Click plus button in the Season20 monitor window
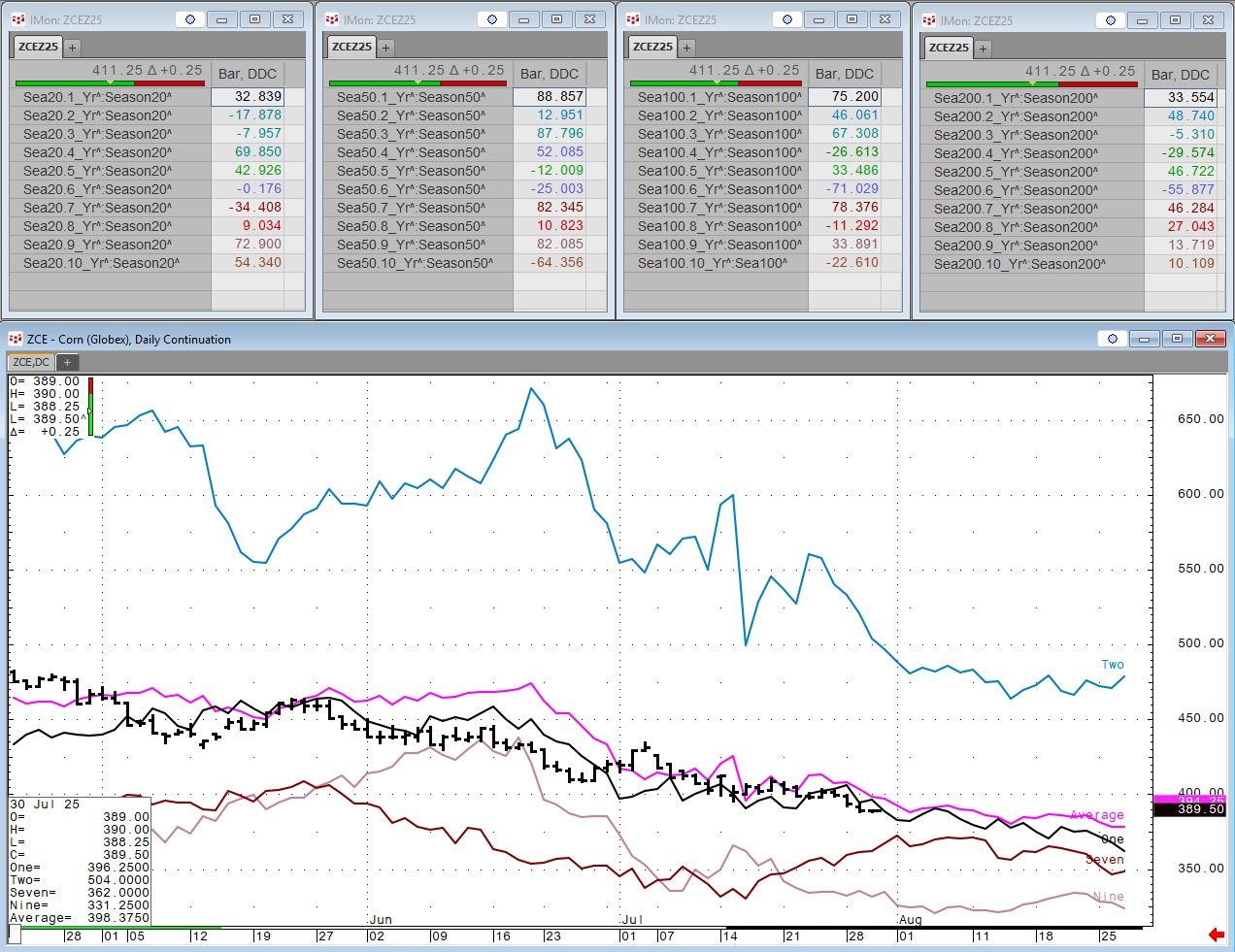The height and width of the screenshot is (952, 1235). tap(72, 47)
